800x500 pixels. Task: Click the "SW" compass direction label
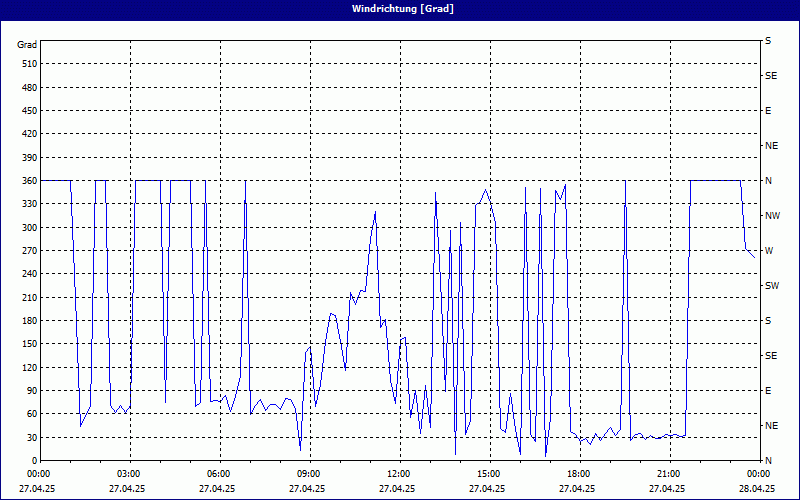(771, 285)
